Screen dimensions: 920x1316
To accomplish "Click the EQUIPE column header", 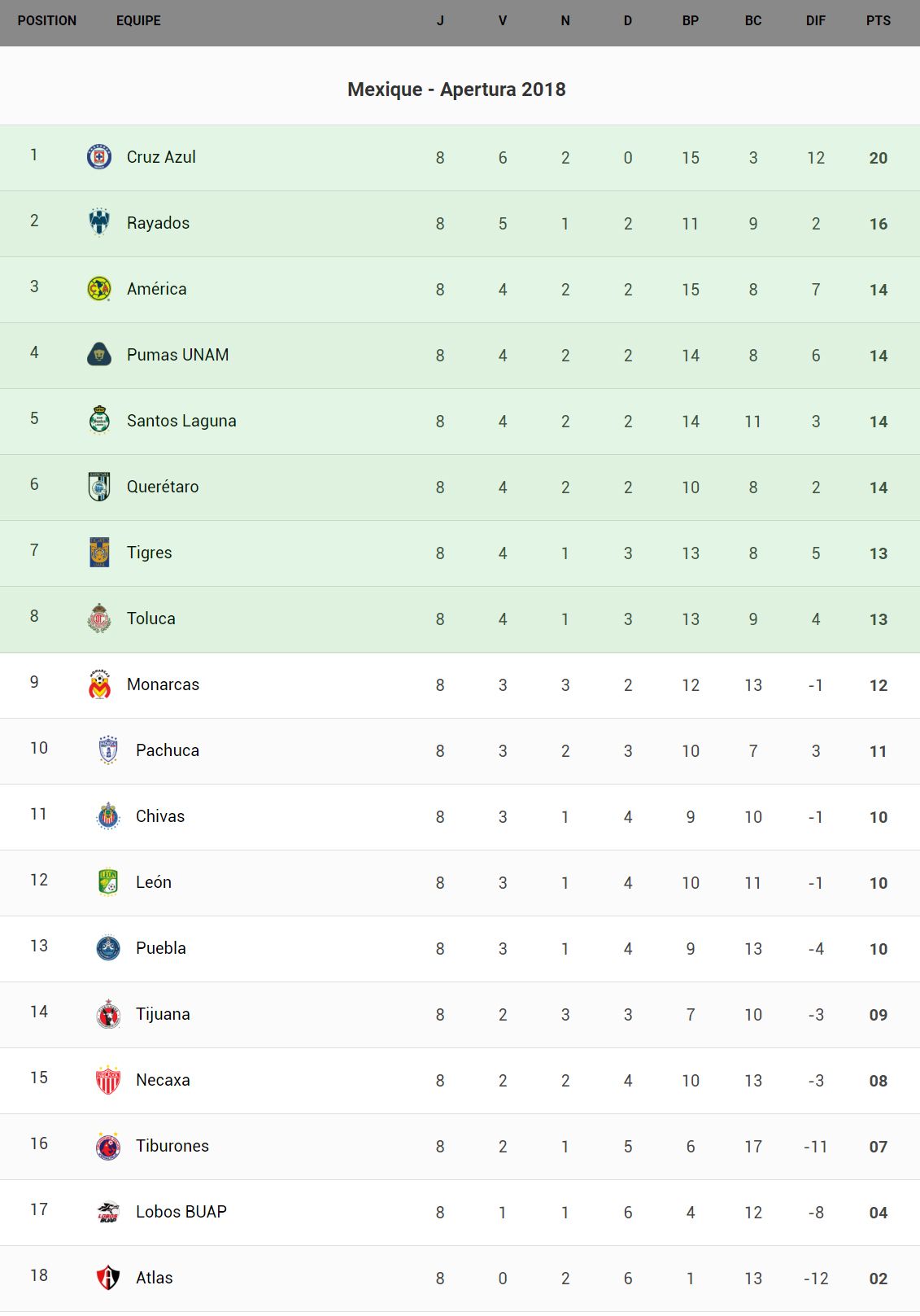I will click(x=138, y=21).
